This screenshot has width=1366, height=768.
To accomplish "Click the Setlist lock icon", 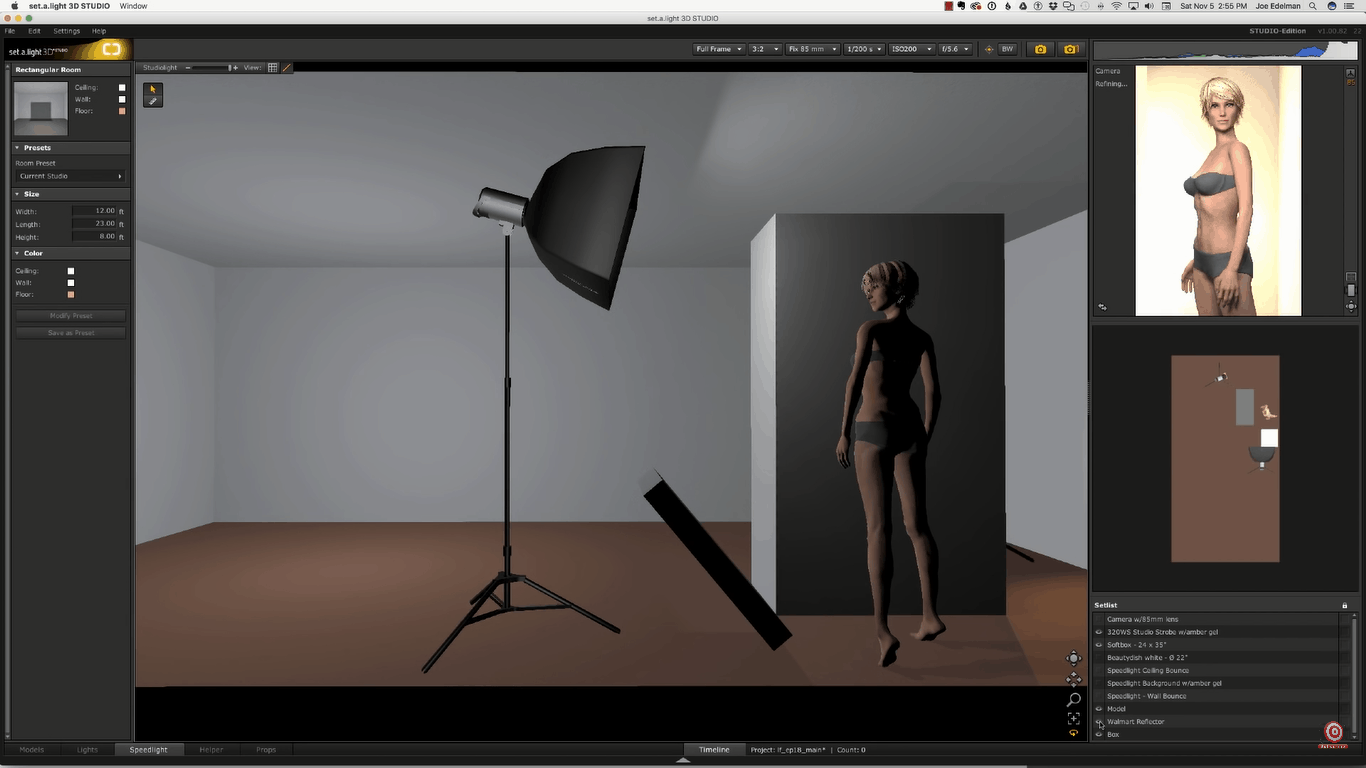I will [1345, 605].
